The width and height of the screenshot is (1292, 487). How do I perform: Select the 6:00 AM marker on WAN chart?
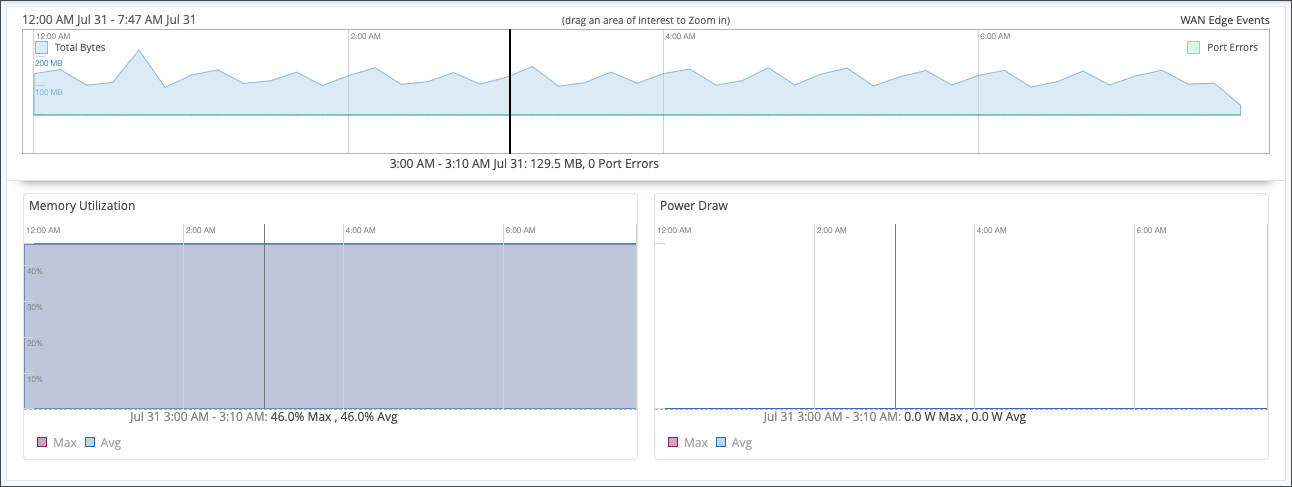[995, 36]
